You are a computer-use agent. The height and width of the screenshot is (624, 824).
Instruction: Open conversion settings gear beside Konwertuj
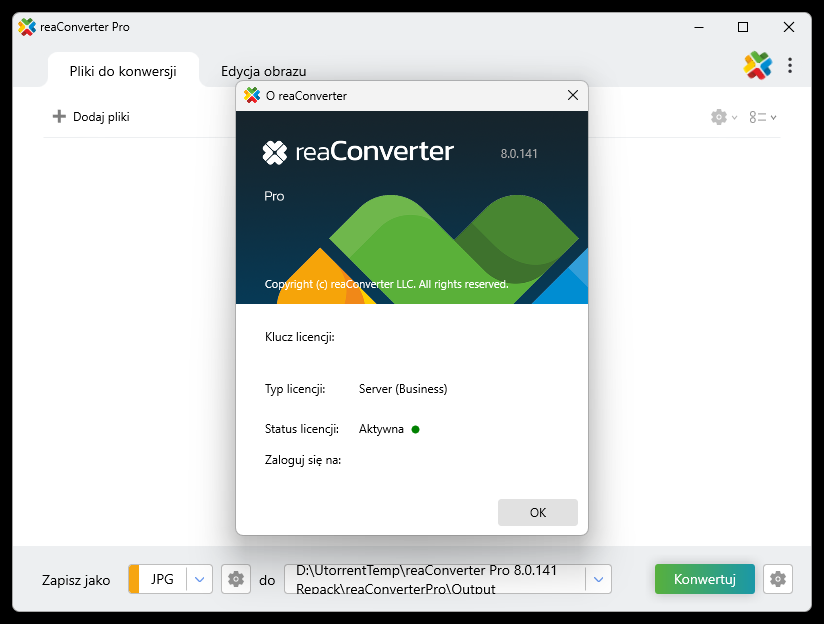click(778, 579)
